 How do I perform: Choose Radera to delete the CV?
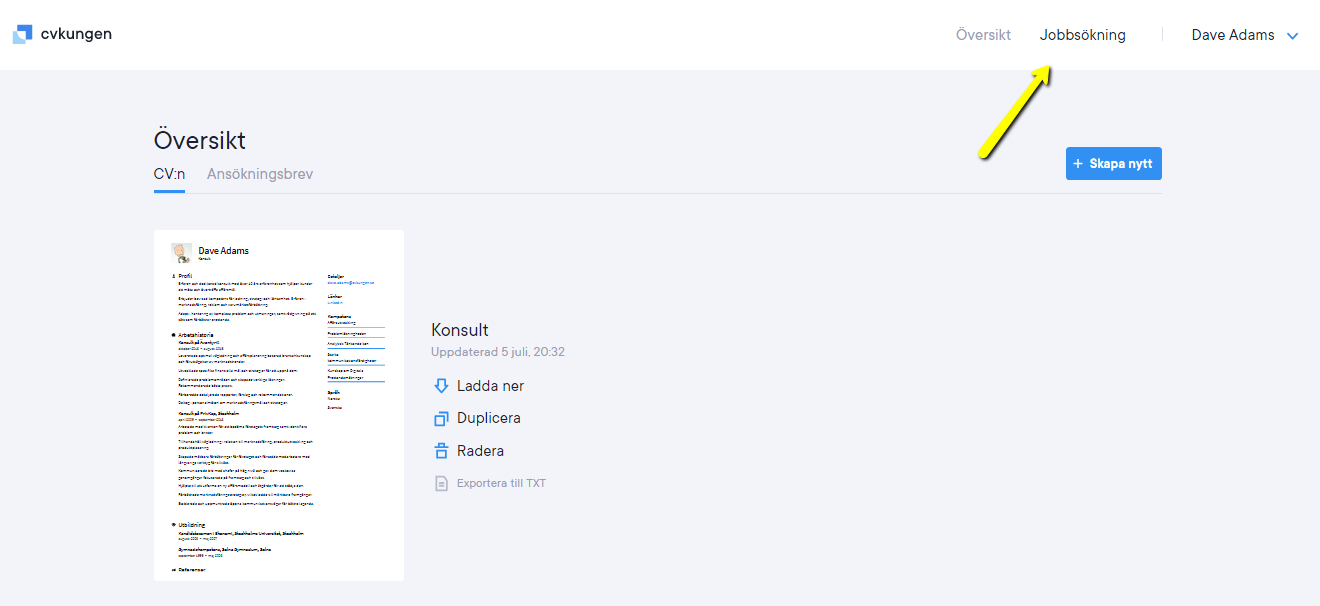tap(480, 451)
